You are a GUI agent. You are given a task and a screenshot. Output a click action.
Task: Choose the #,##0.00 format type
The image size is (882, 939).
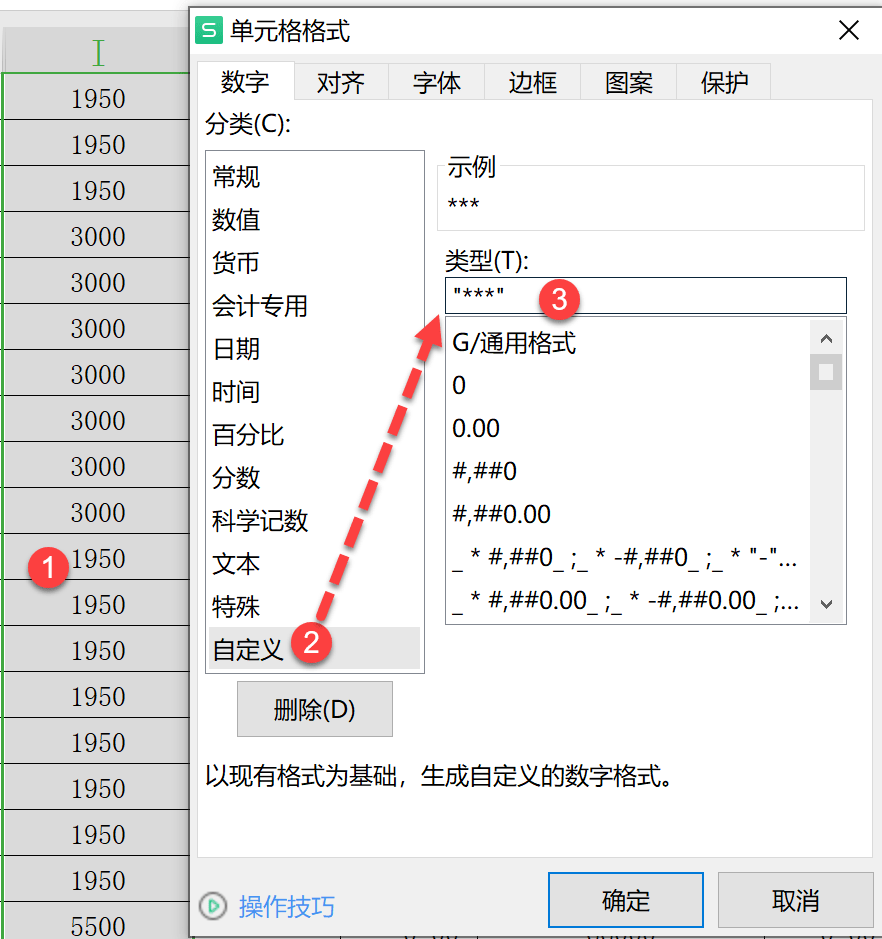[629, 514]
